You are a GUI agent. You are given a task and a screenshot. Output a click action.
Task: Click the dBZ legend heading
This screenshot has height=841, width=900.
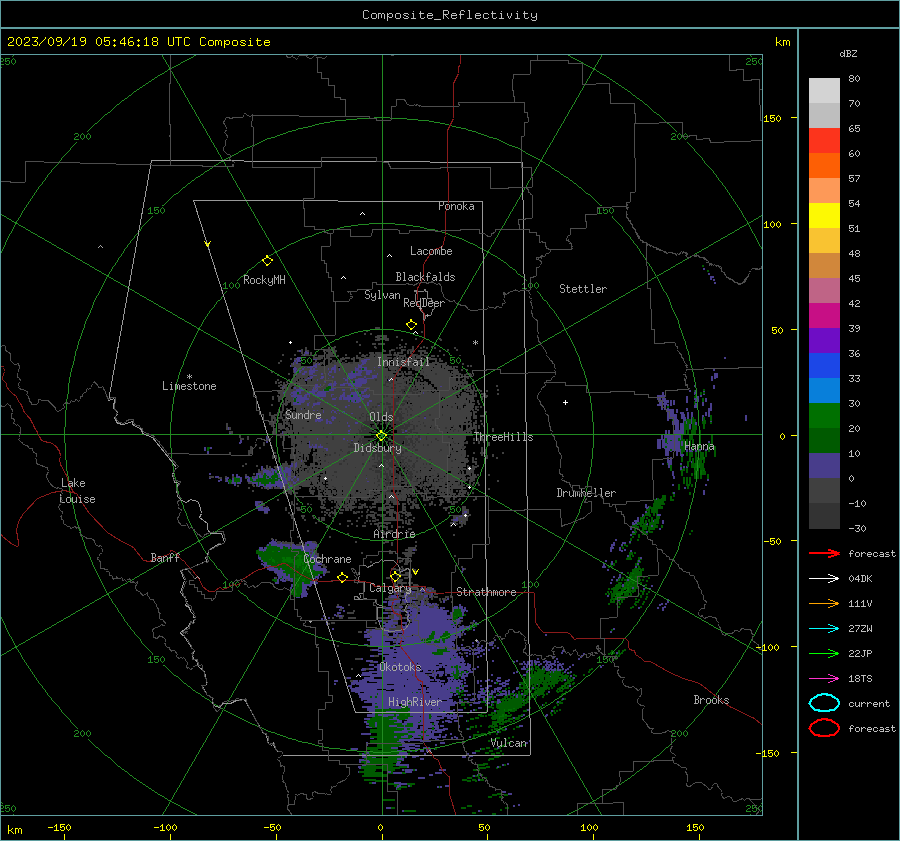(x=848, y=53)
